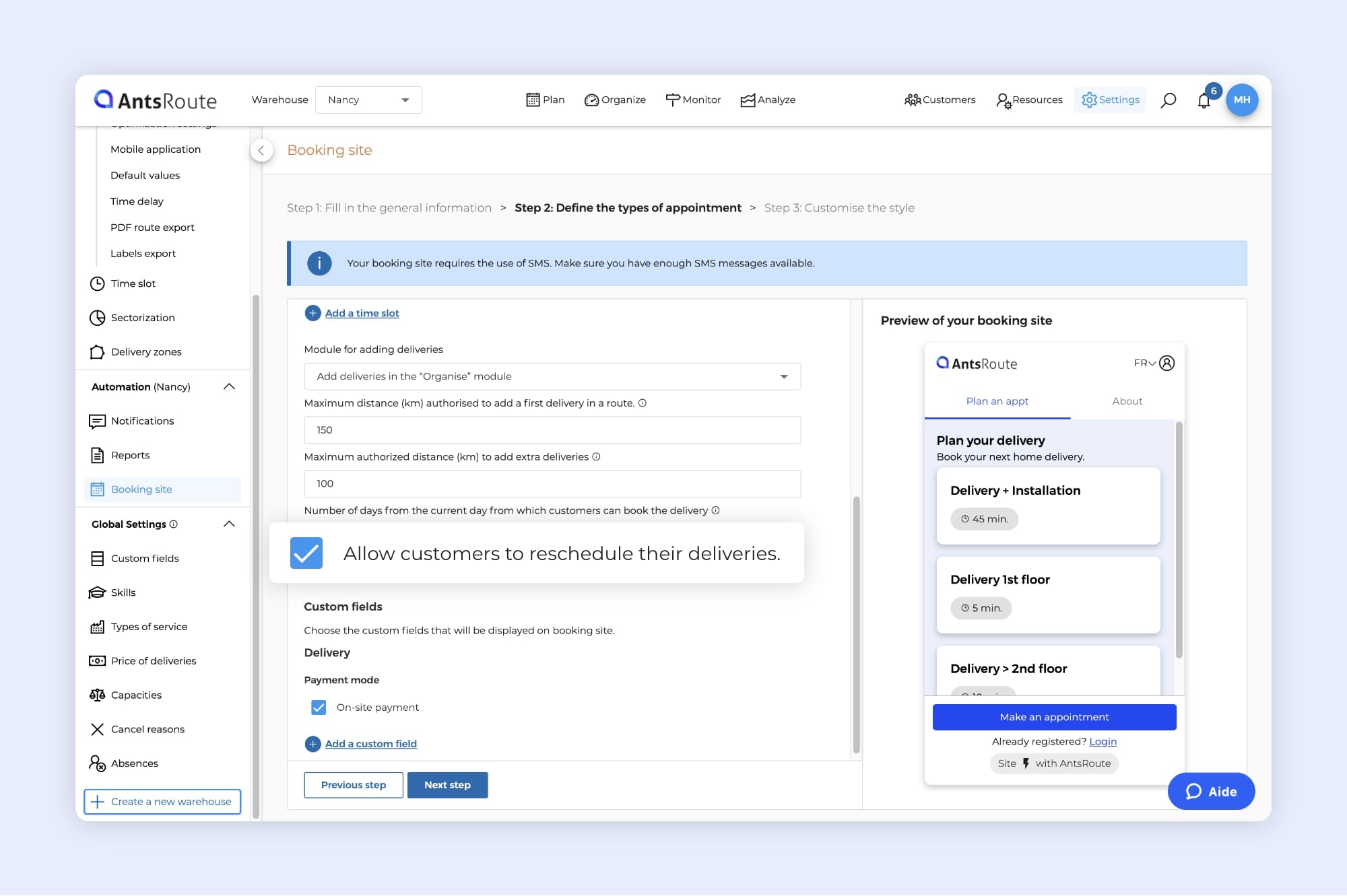Image resolution: width=1347 pixels, height=896 pixels.
Task: Open Sectorization from the sidebar
Action: (143, 318)
